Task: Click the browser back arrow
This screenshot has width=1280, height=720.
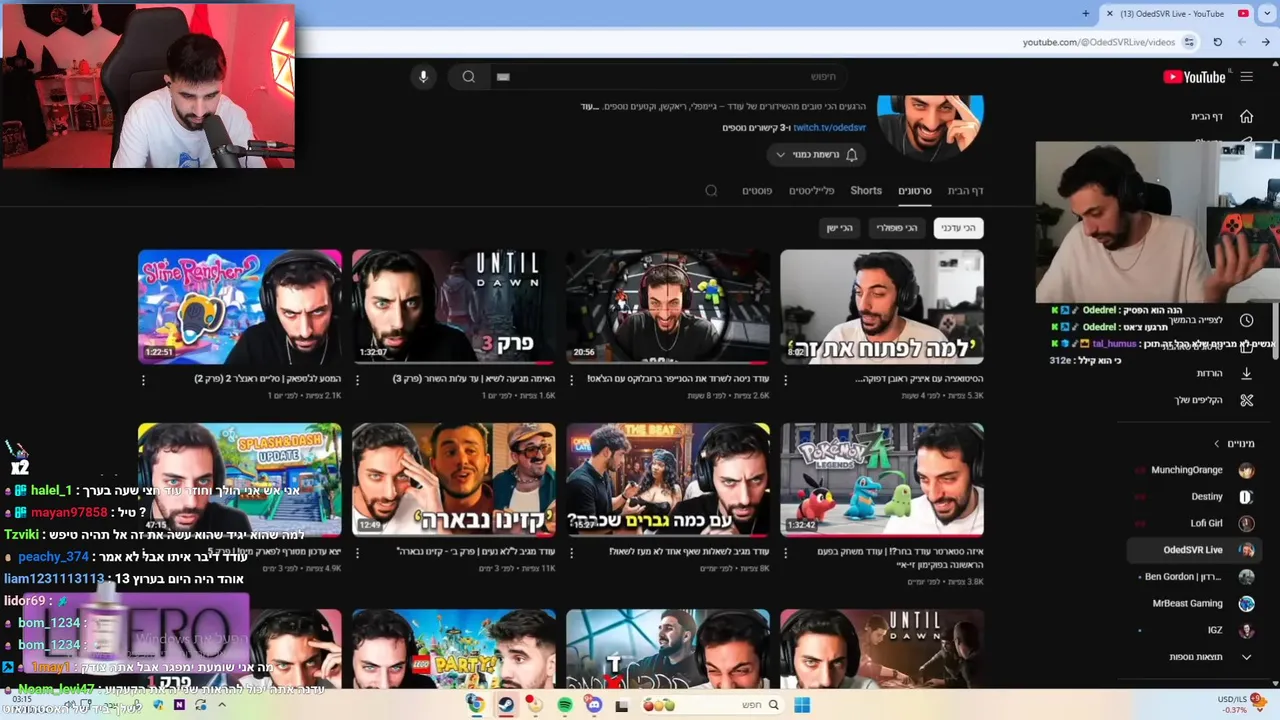Action: point(1241,42)
